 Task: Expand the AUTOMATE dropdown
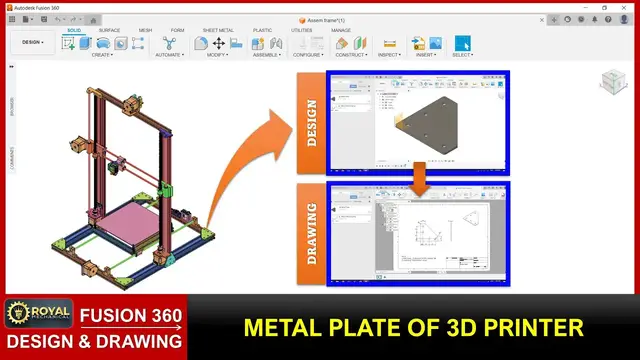(169, 55)
